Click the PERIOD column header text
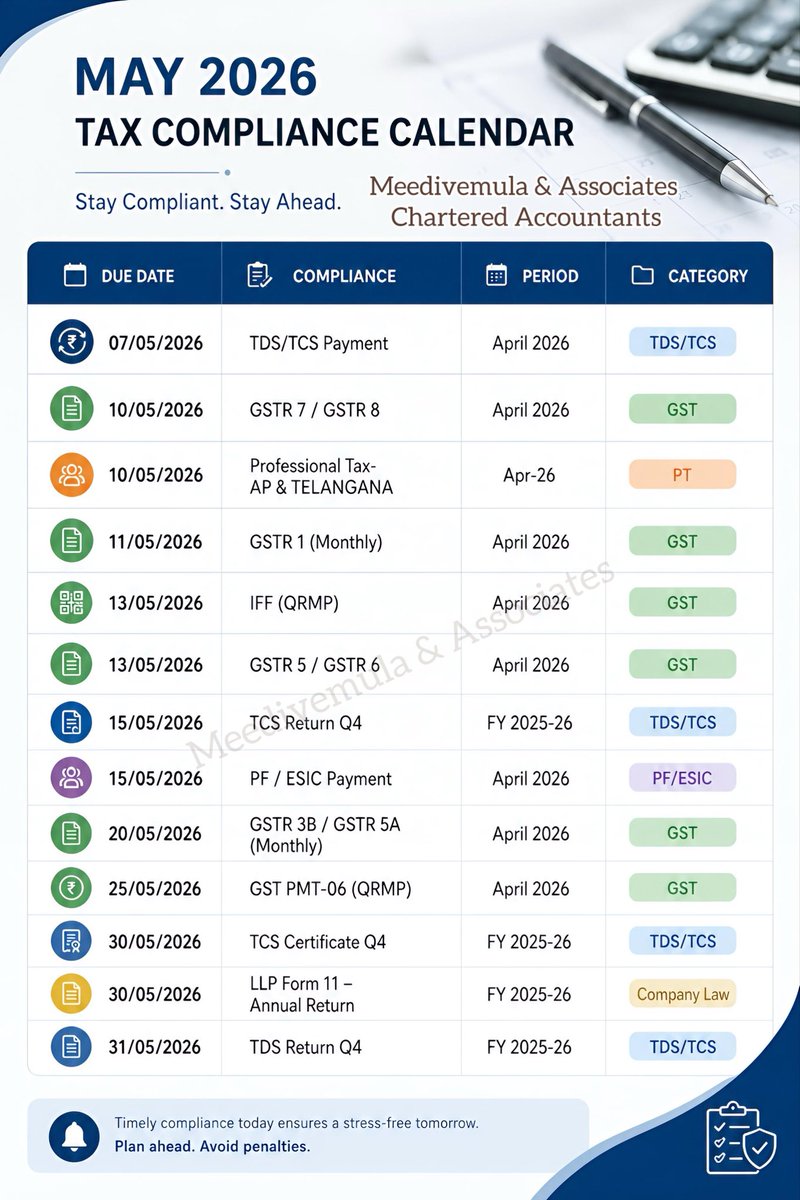 click(x=550, y=276)
